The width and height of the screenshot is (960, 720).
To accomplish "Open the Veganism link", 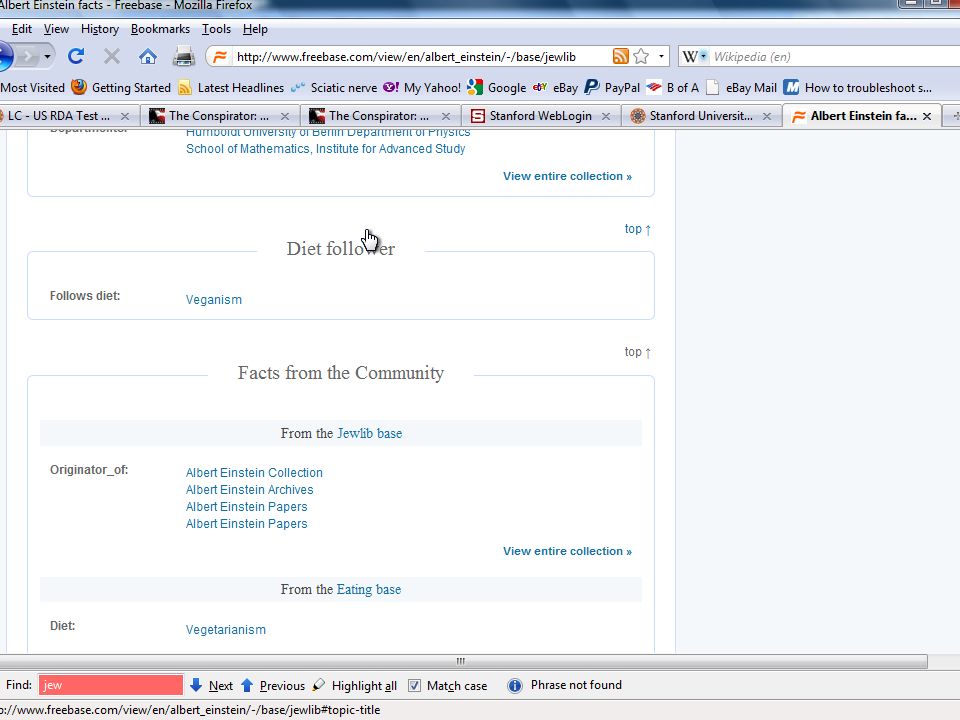I will coord(214,299).
